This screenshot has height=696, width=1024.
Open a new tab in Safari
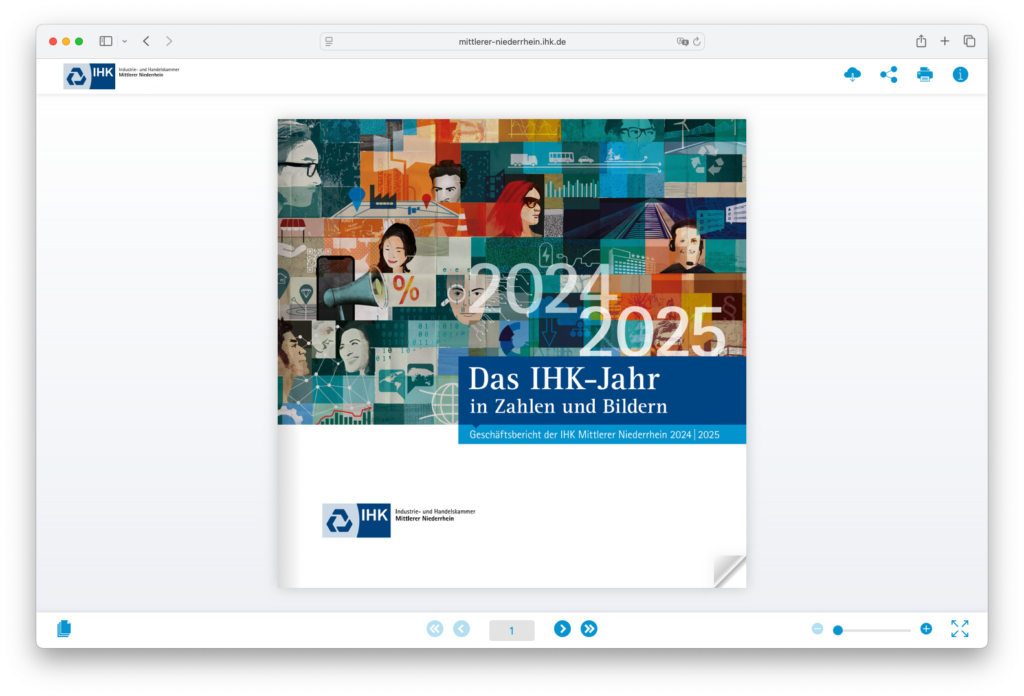(944, 41)
